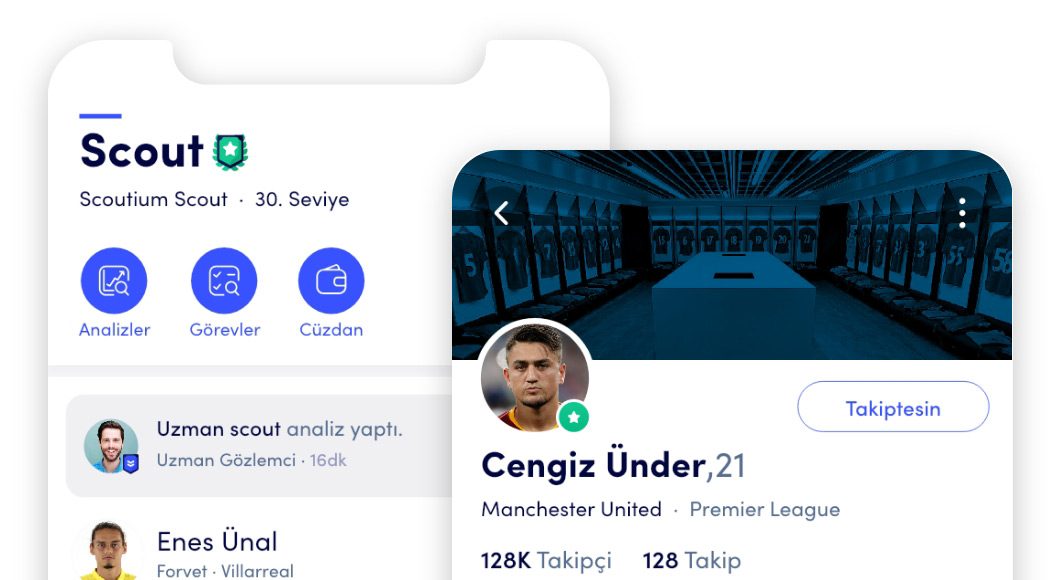Image resolution: width=1061 pixels, height=580 pixels.
Task: Open the Cüzdan wallet icon
Action: [x=331, y=280]
